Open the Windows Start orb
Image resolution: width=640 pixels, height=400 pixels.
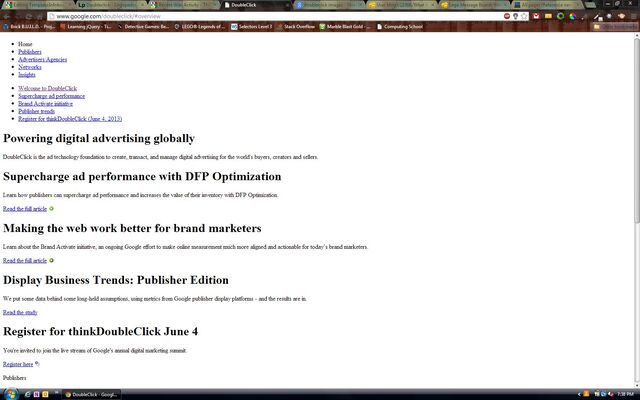click(x=11, y=394)
